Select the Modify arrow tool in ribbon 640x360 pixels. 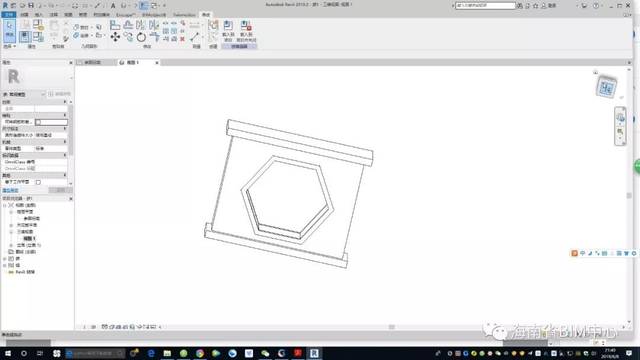(x=9, y=30)
